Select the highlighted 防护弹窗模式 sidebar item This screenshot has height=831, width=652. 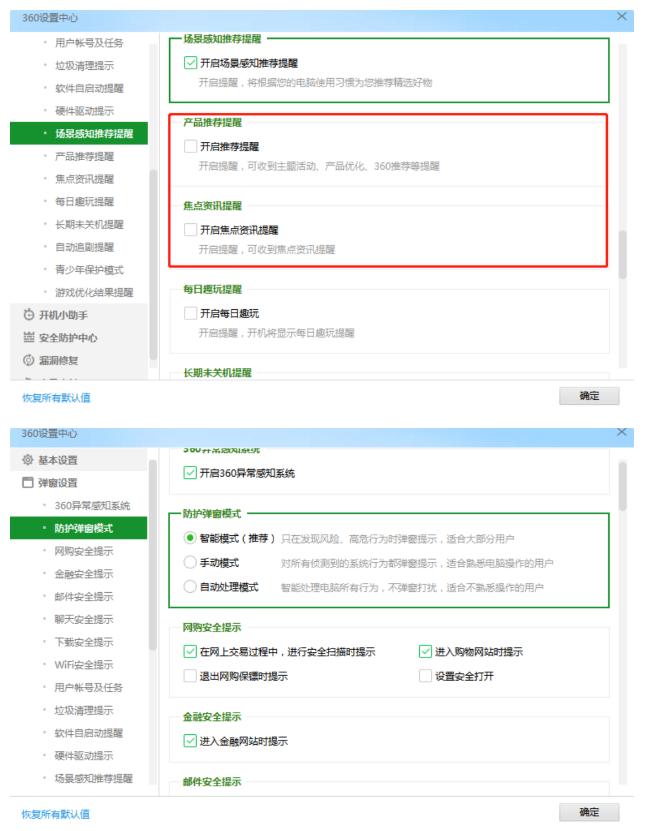click(x=78, y=528)
